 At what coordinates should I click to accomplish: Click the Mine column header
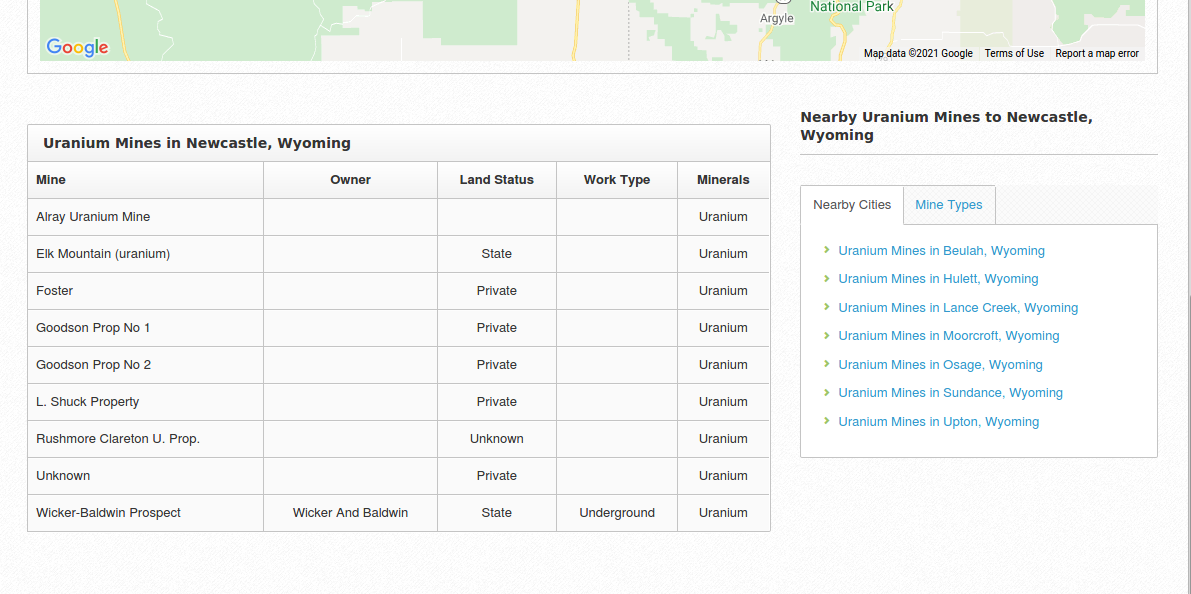[x=146, y=180]
